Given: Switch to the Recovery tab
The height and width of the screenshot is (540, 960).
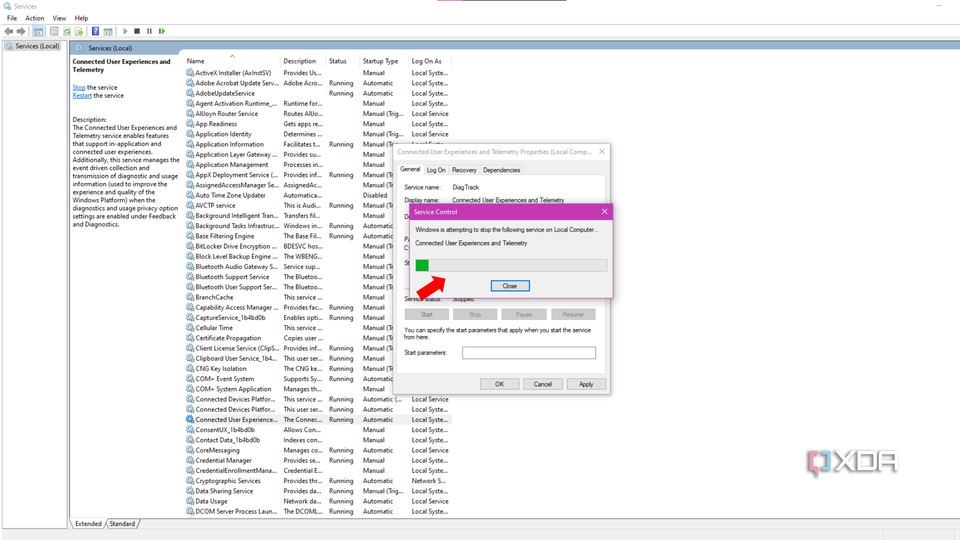Looking at the screenshot, I should tap(464, 170).
